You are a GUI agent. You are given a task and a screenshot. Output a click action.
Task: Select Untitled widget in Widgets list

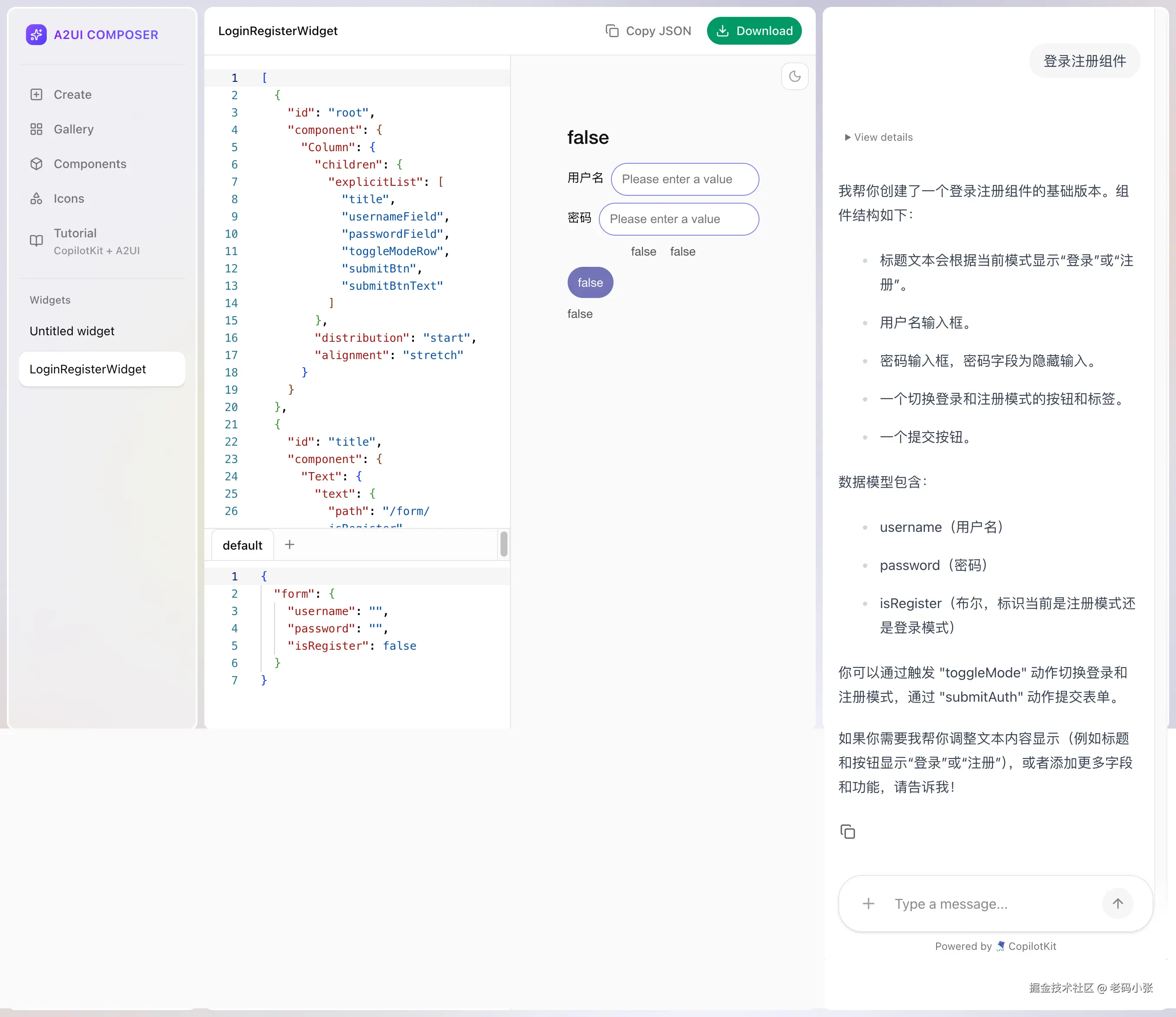72,331
